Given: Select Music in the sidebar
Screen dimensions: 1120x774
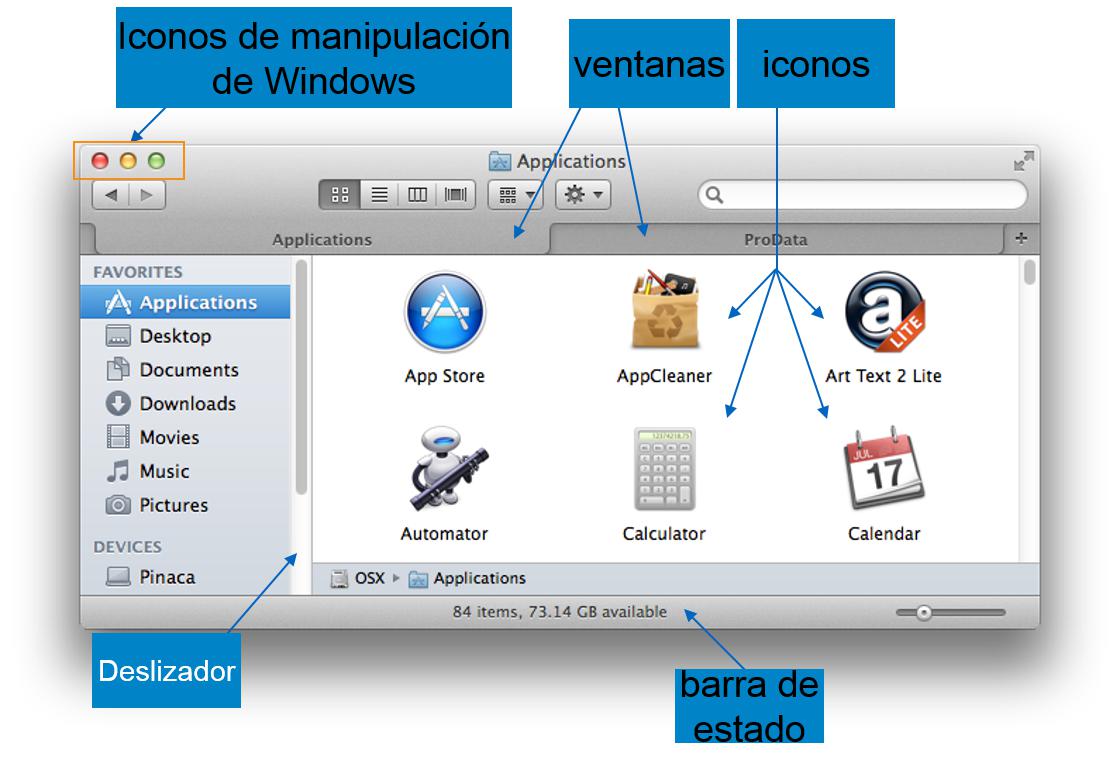Looking at the screenshot, I should point(186,471).
